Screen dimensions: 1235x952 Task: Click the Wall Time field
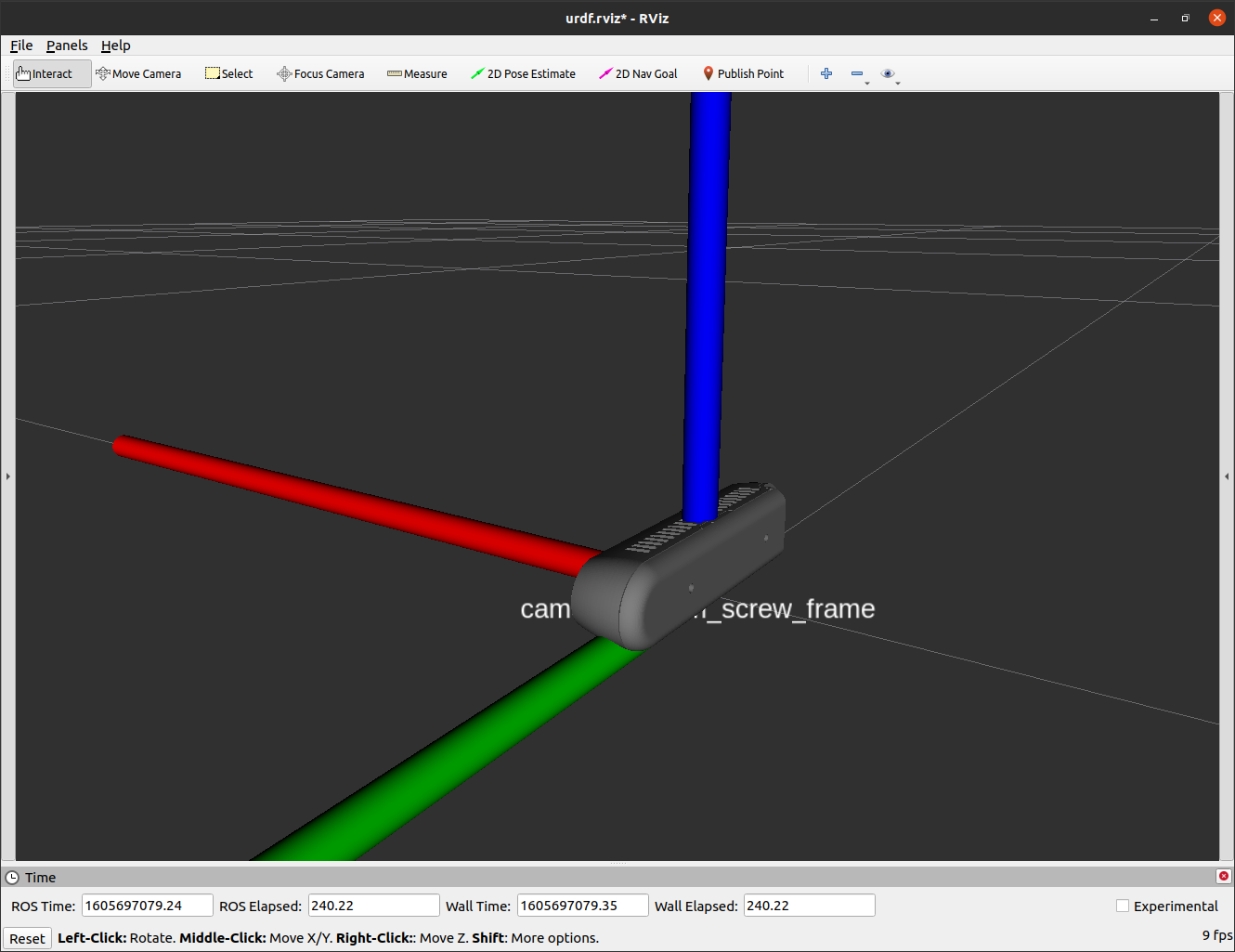tap(582, 906)
